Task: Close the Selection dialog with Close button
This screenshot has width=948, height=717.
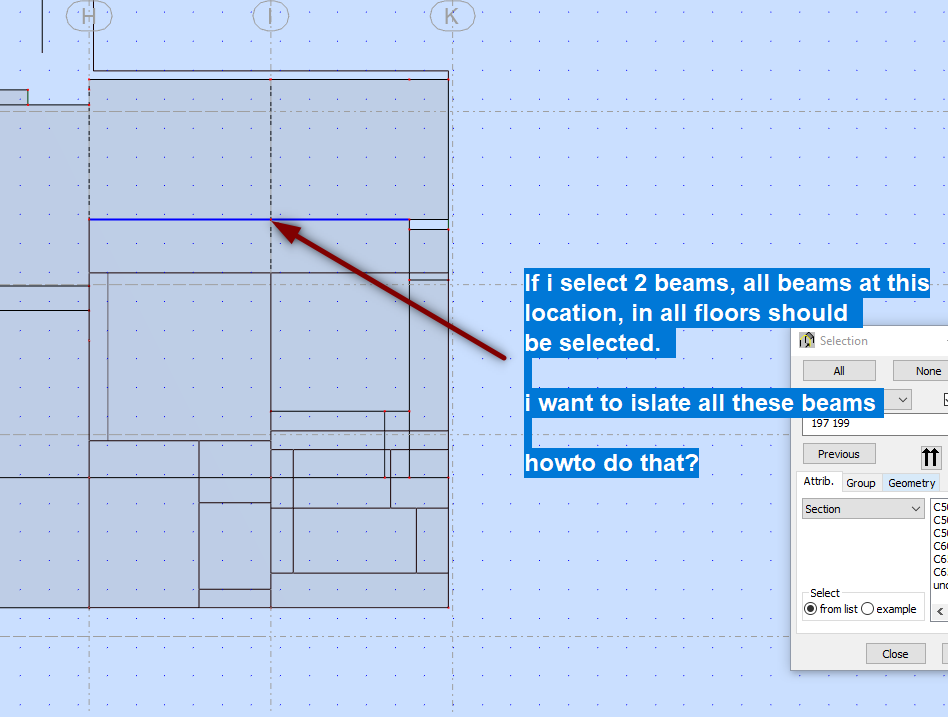Action: [x=895, y=653]
